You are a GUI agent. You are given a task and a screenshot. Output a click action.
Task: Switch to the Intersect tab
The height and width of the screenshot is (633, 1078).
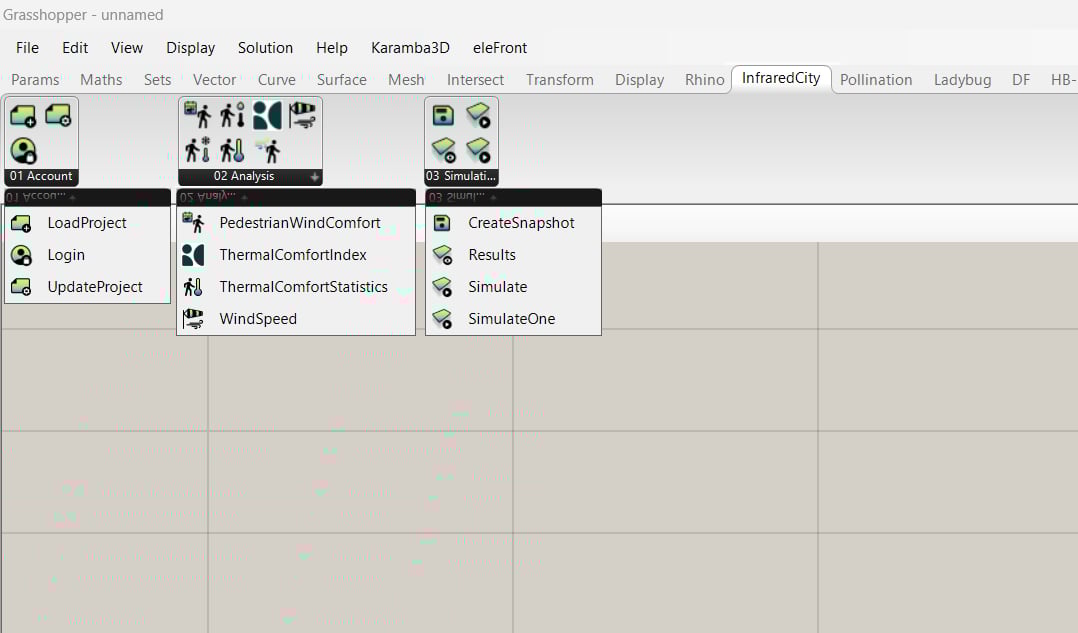click(x=475, y=80)
